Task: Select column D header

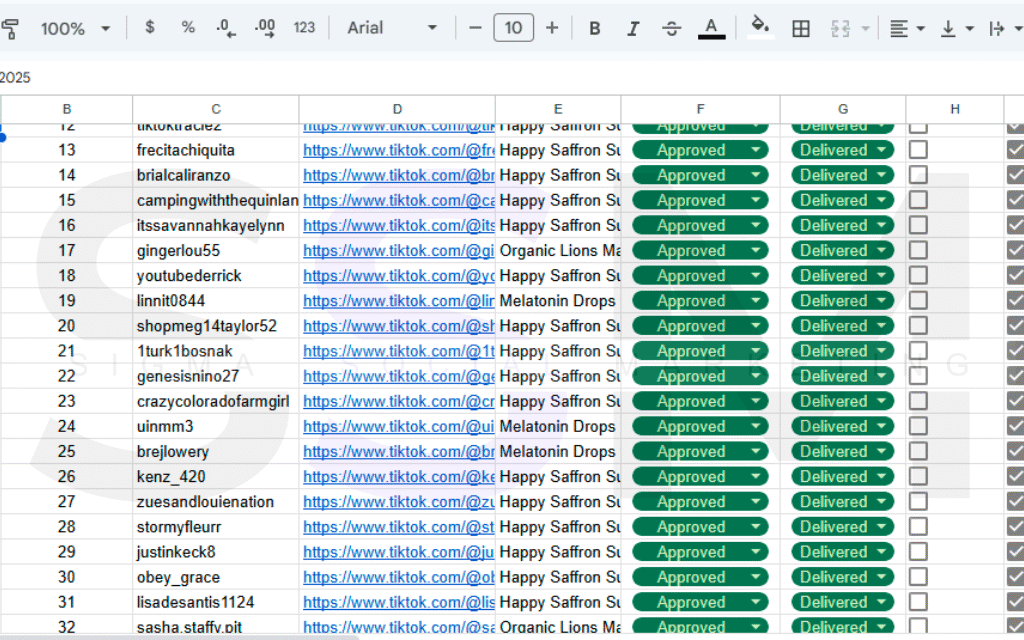Action: tap(397, 109)
